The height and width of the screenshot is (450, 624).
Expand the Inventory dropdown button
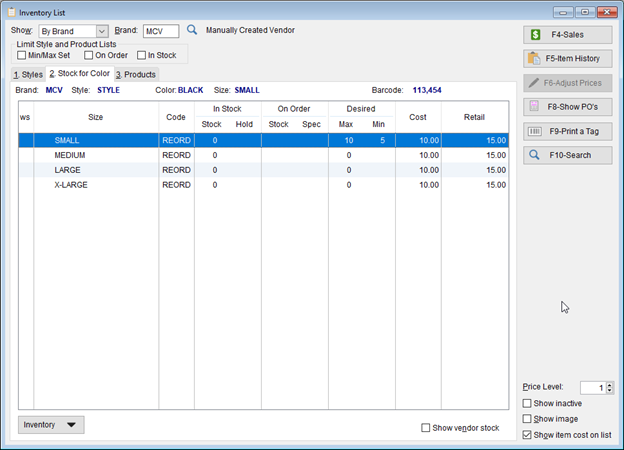[51, 424]
